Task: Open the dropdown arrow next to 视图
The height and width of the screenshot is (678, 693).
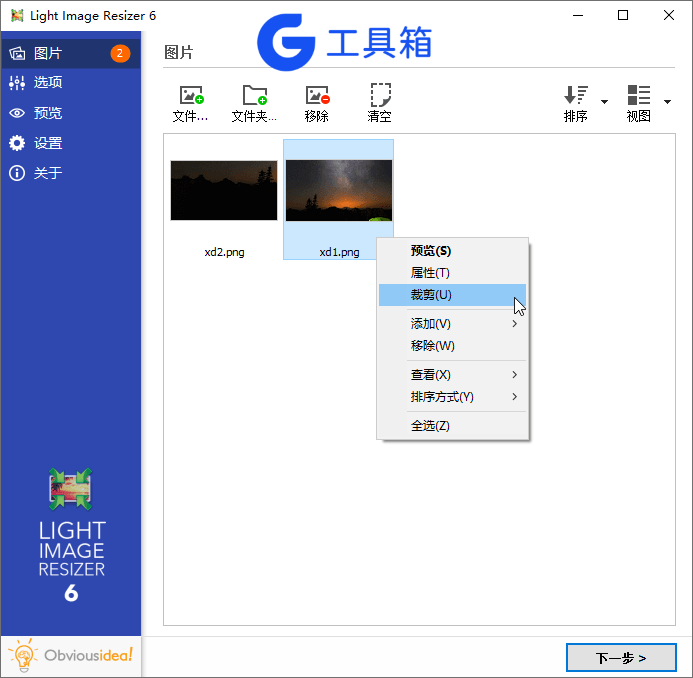Action: click(x=667, y=102)
